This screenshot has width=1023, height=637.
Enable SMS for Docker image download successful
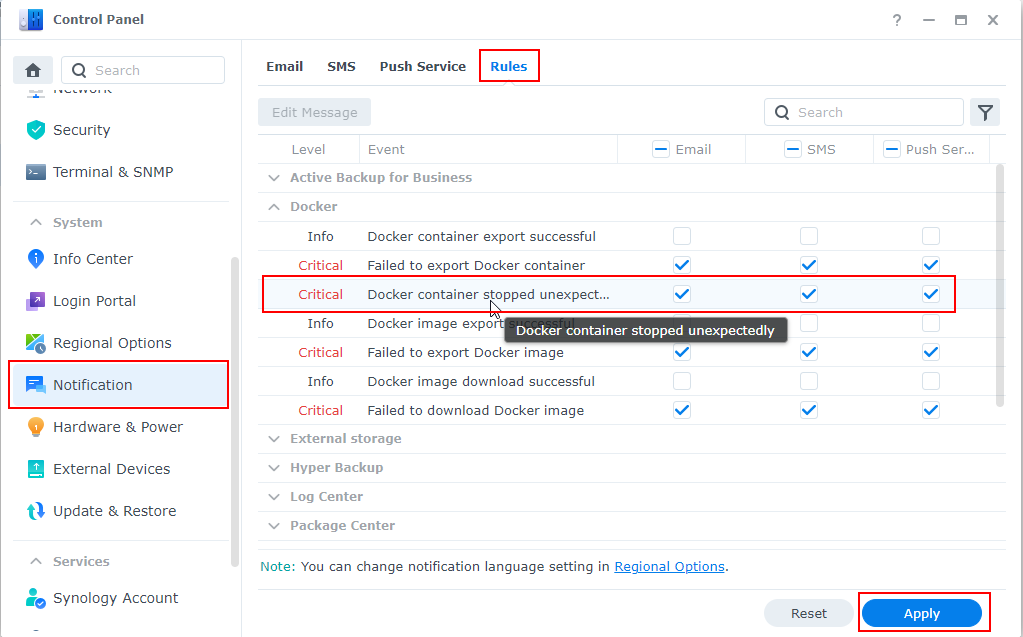[809, 381]
